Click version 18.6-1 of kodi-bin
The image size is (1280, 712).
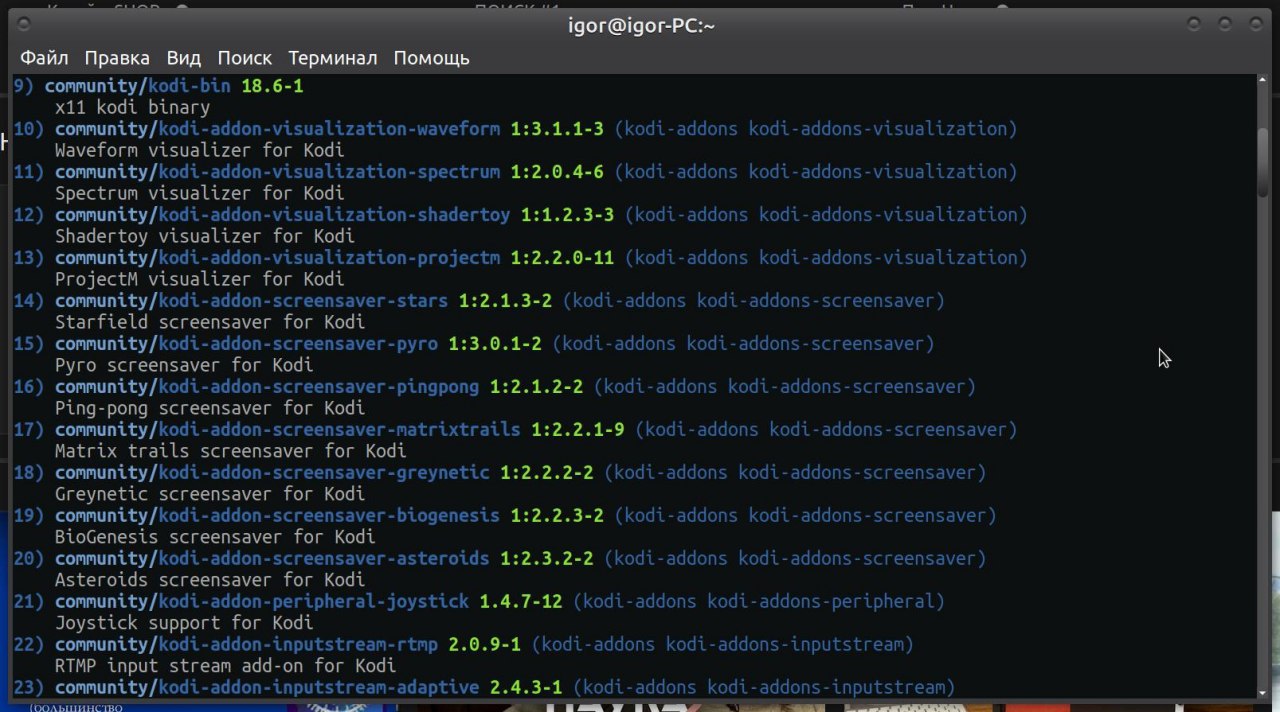click(272, 86)
